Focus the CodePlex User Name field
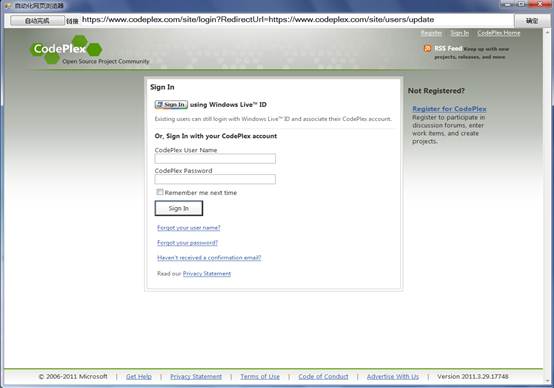The width and height of the screenshot is (554, 388). pyautogui.click(x=215, y=159)
